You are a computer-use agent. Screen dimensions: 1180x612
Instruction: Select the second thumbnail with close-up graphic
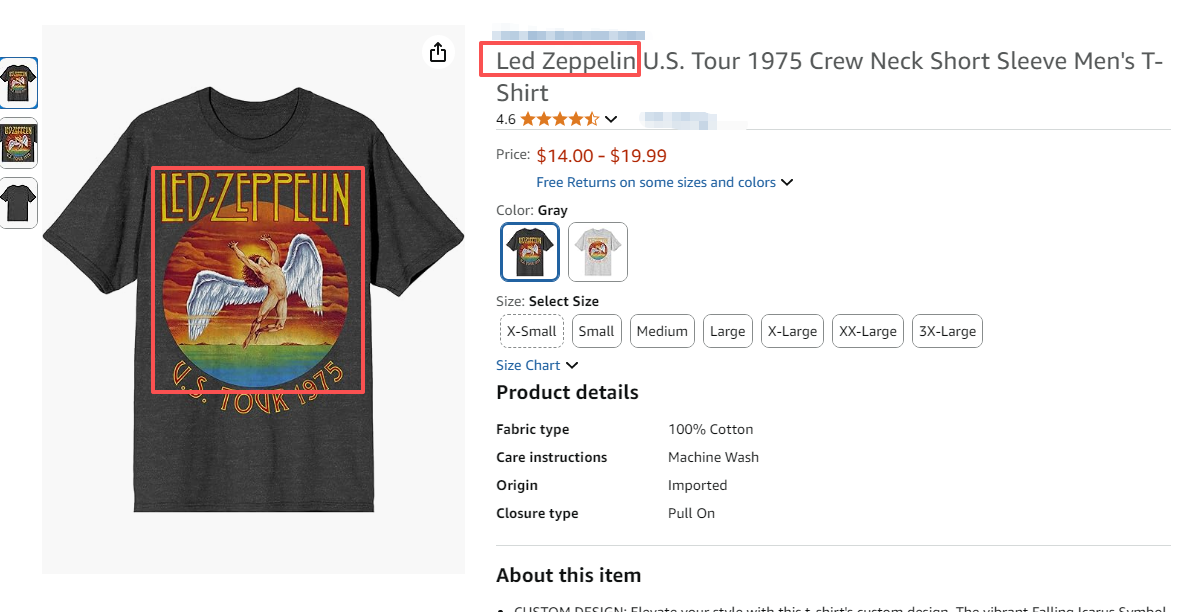tap(19, 143)
